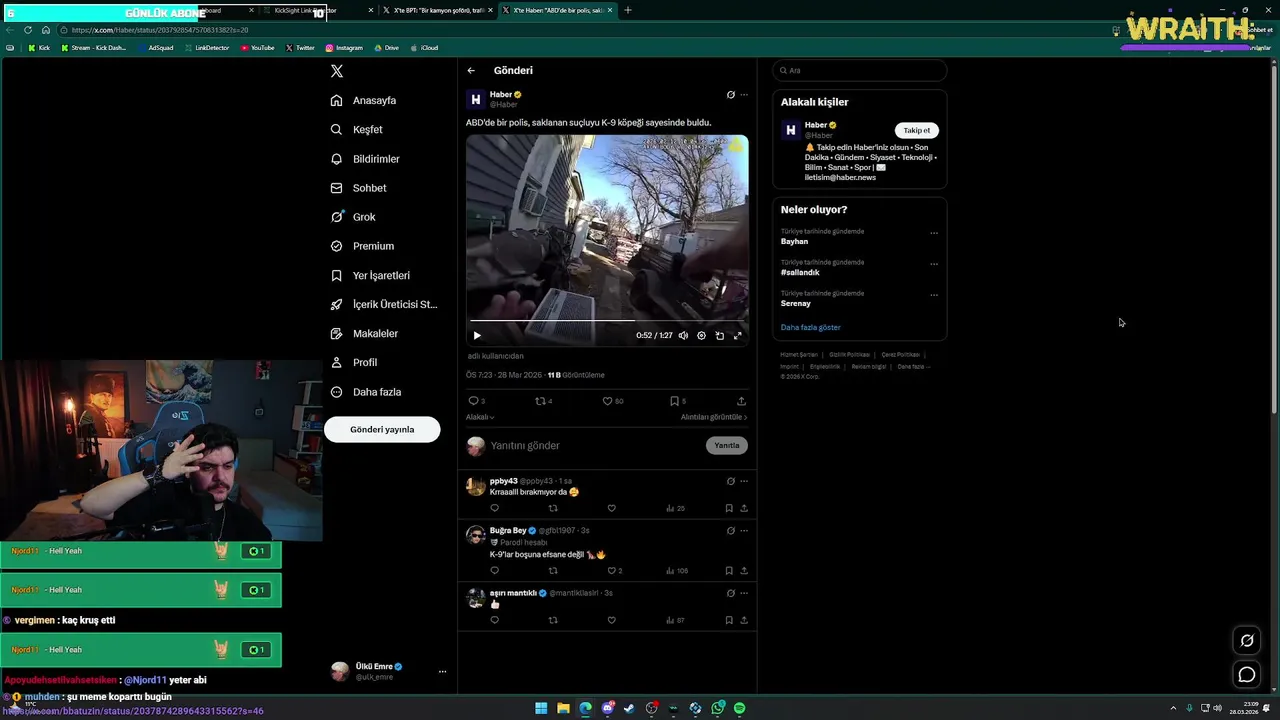Screen dimensions: 1280x720
Task: Bookmark Haber's main post
Action: (x=677, y=401)
